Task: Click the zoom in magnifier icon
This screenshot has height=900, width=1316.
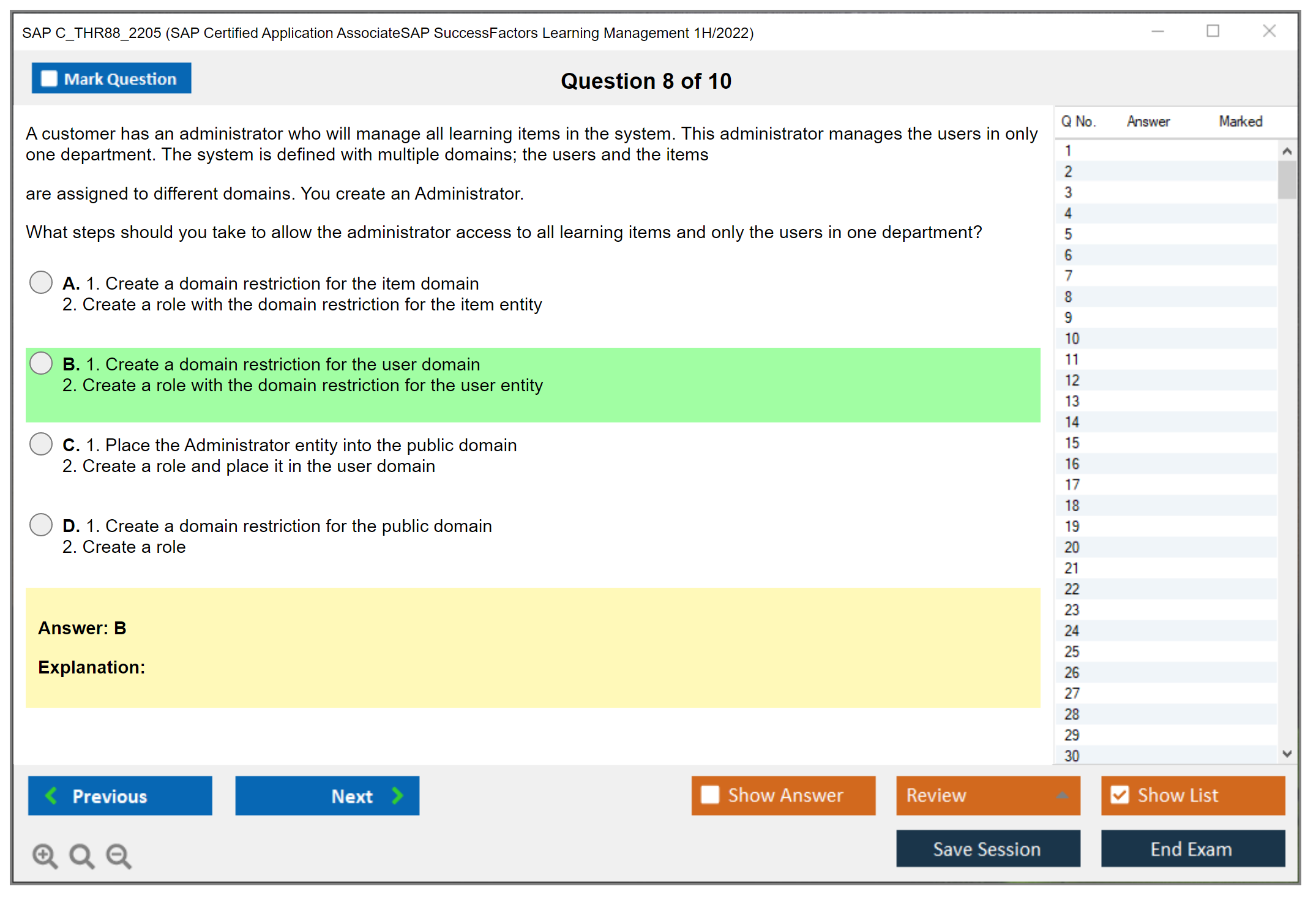Action: [45, 855]
